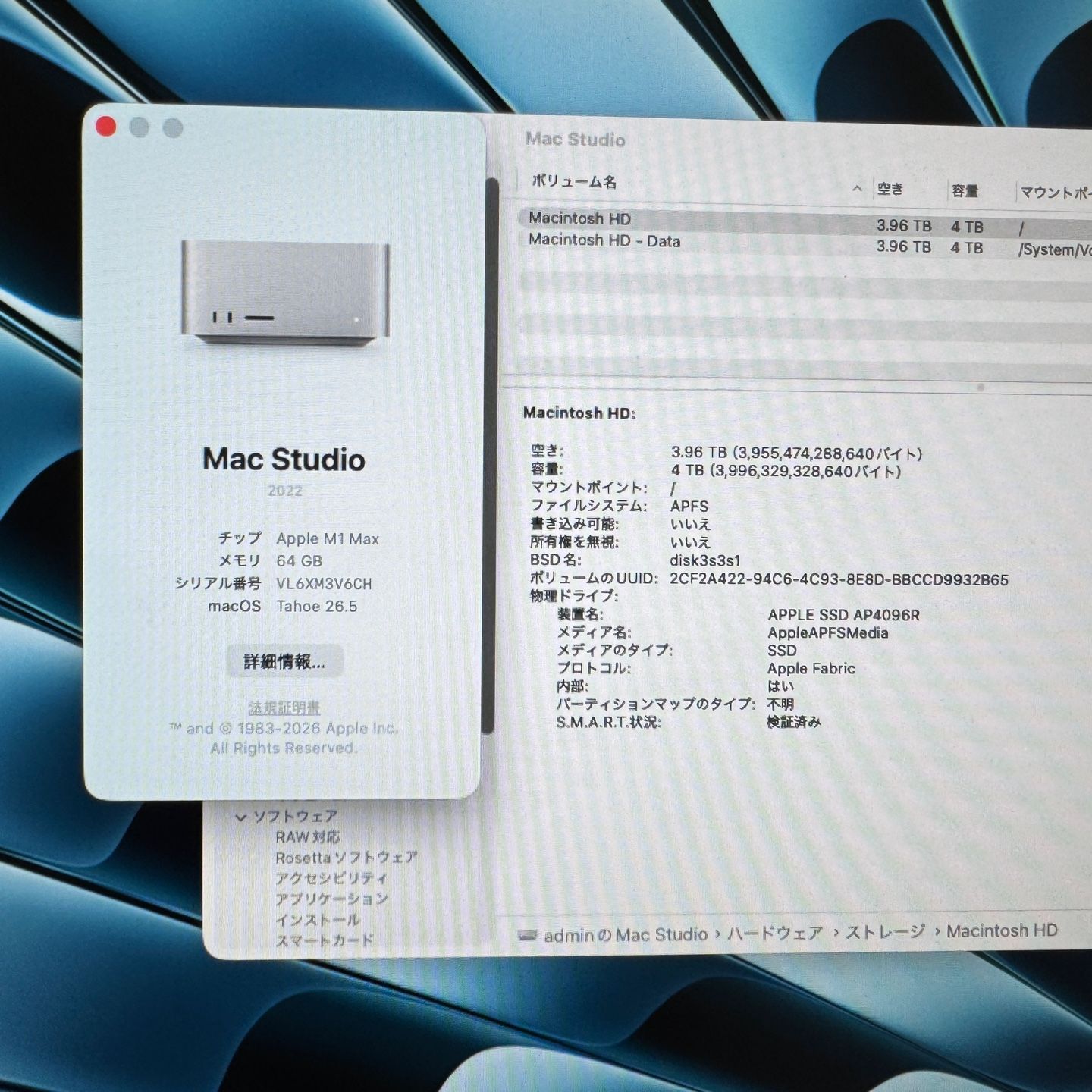Click the APFS file system value
Image resolution: width=1092 pixels, height=1092 pixels.
point(689,506)
